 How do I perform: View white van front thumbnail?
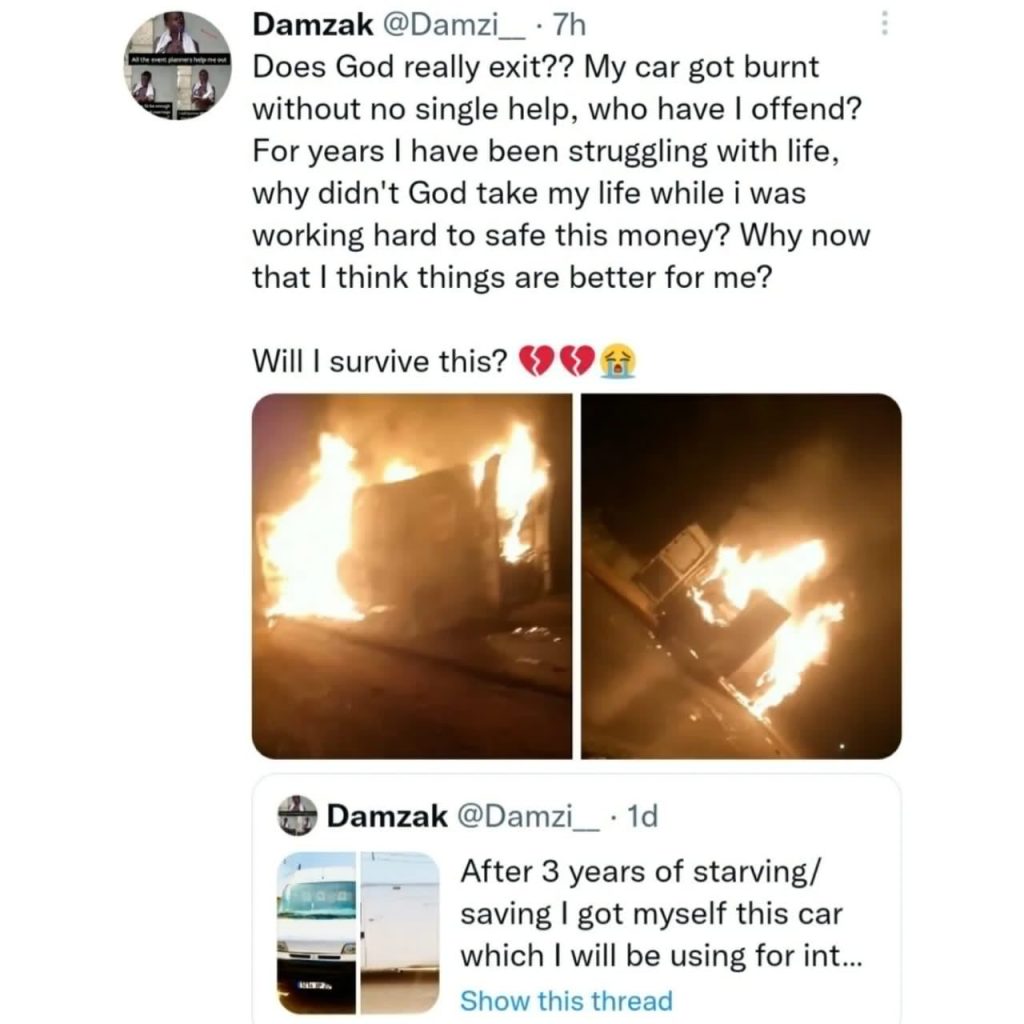click(x=317, y=932)
